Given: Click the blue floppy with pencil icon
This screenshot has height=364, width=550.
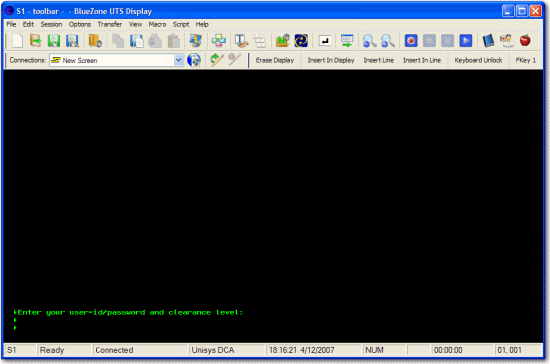Looking at the screenshot, I should click(x=72, y=41).
